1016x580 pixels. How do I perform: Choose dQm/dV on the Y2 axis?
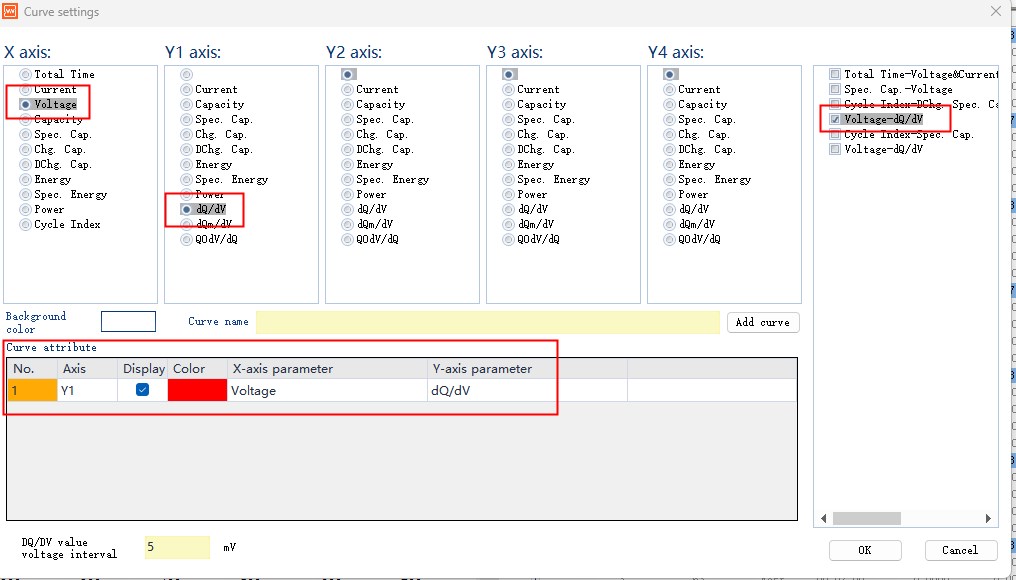(347, 224)
